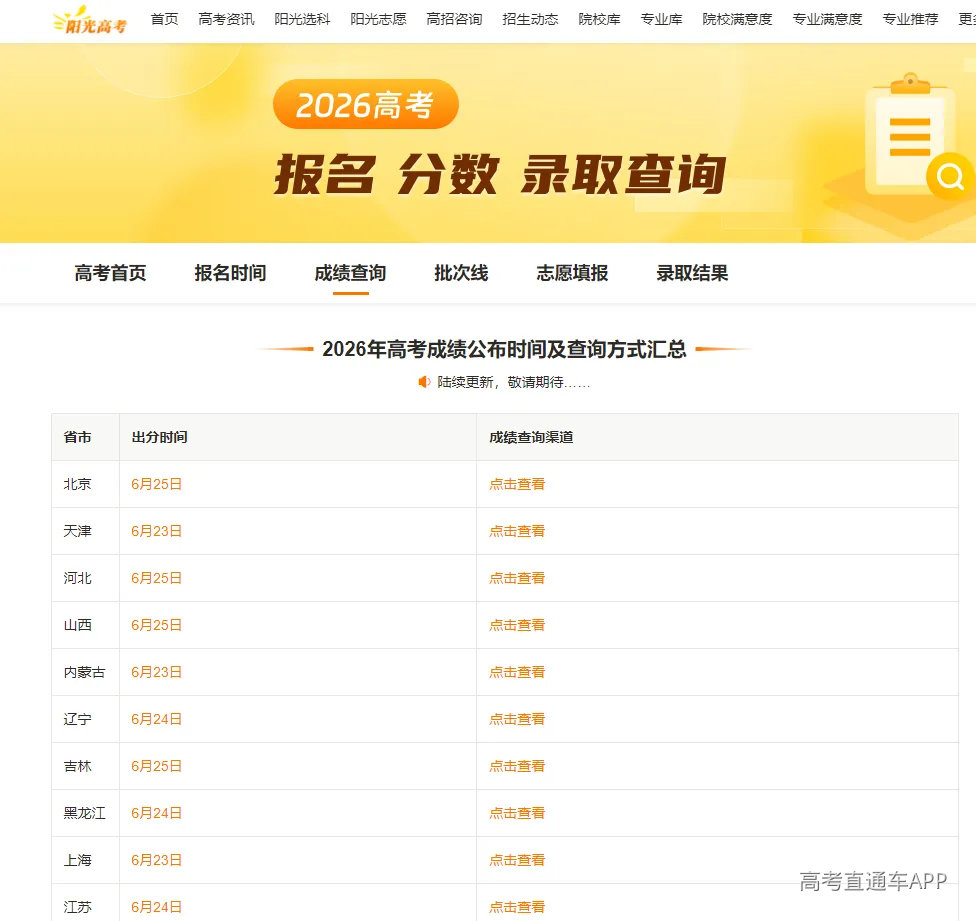Open 专业库 in the top navigation
Viewport: 976px width, 921px height.
click(662, 19)
